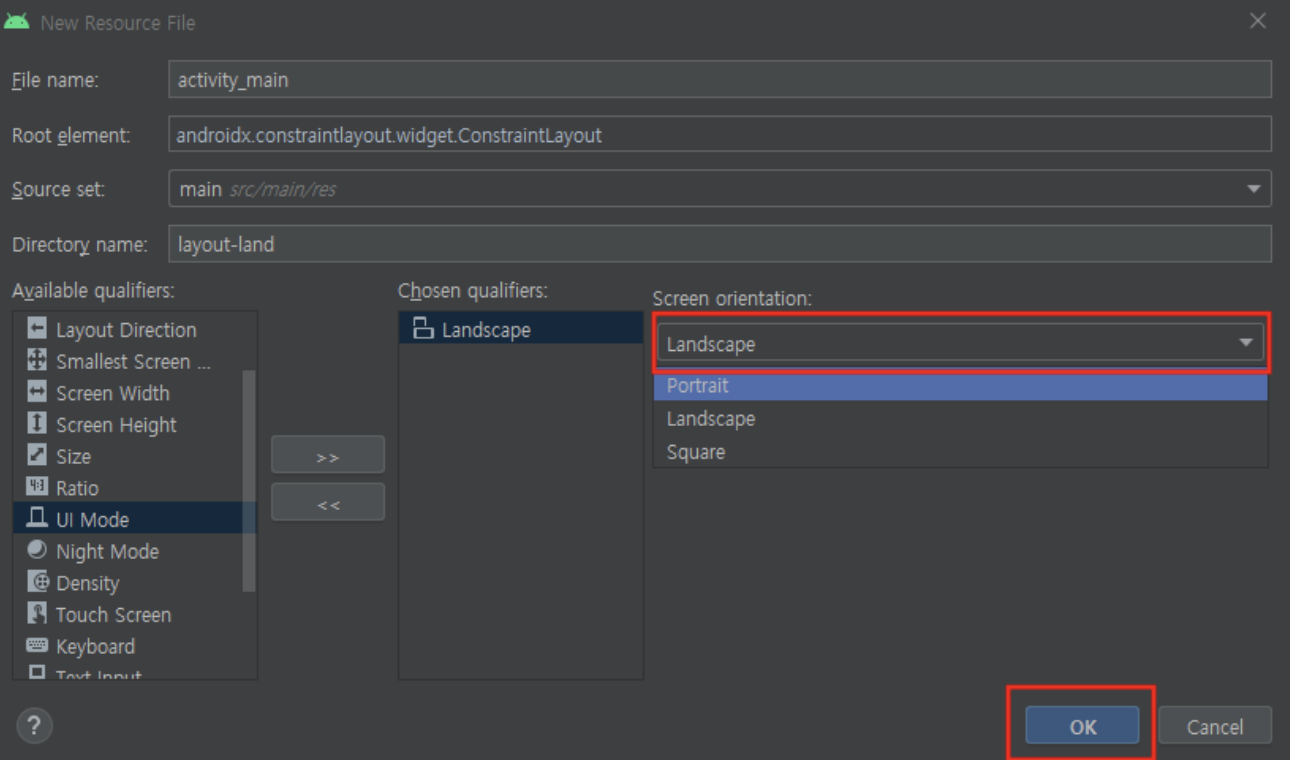Click the File name input field
Image resolution: width=1290 pixels, height=760 pixels.
720,80
